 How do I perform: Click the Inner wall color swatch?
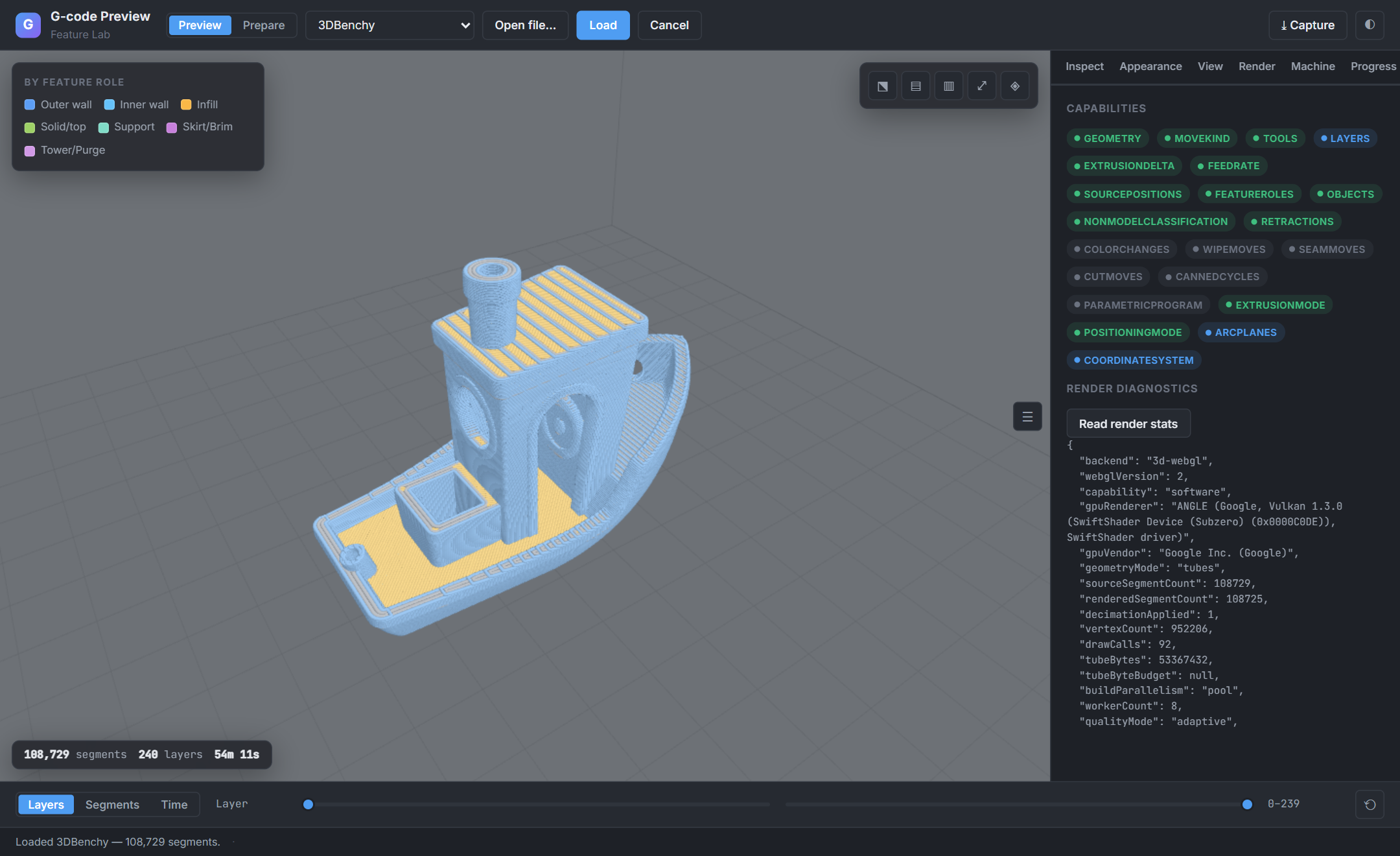(x=110, y=104)
